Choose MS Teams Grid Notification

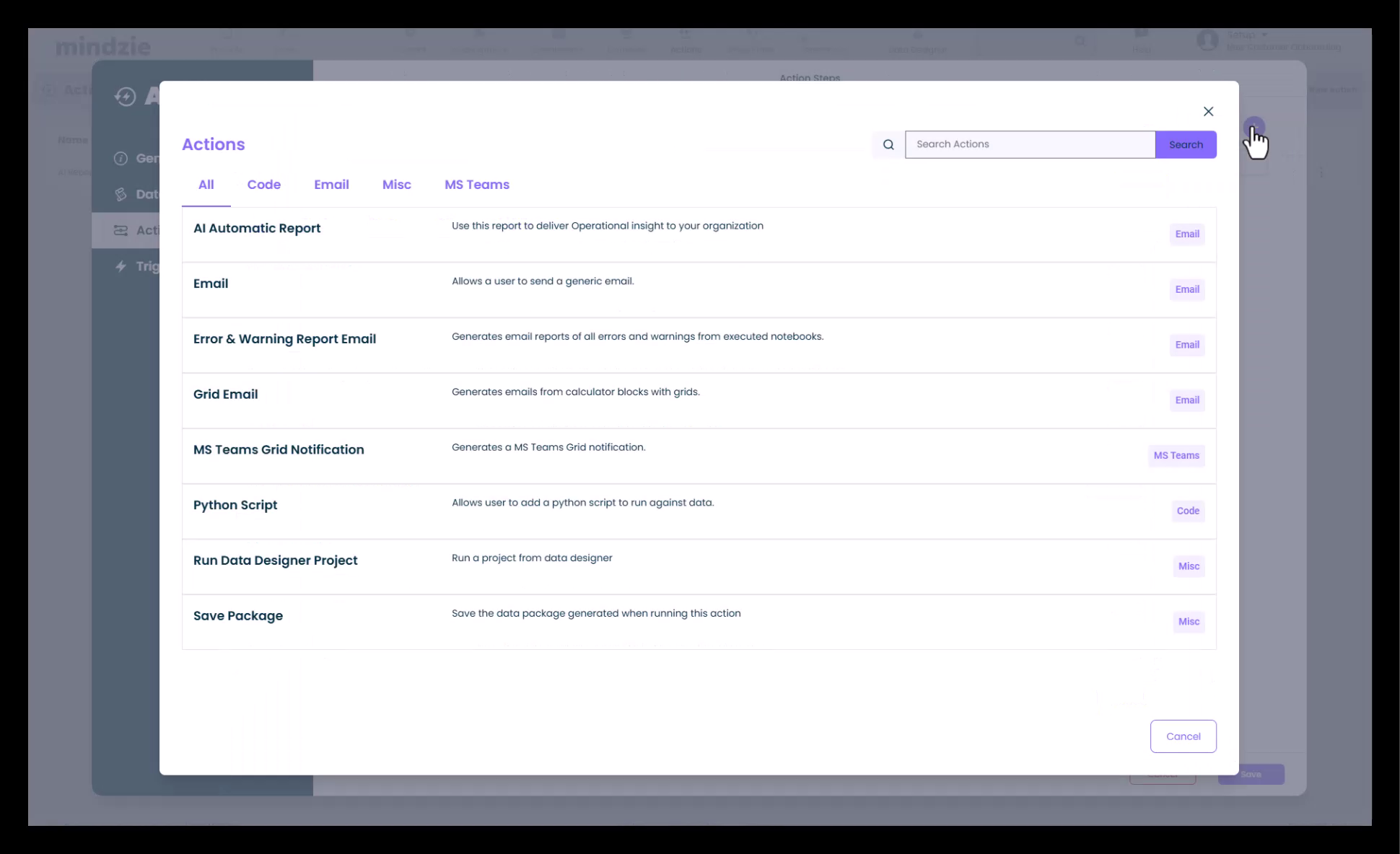click(279, 450)
